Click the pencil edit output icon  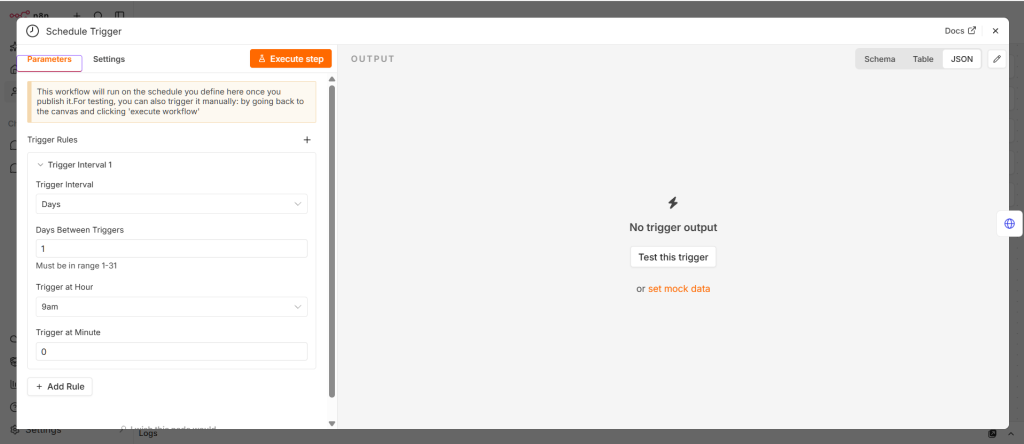tap(997, 59)
